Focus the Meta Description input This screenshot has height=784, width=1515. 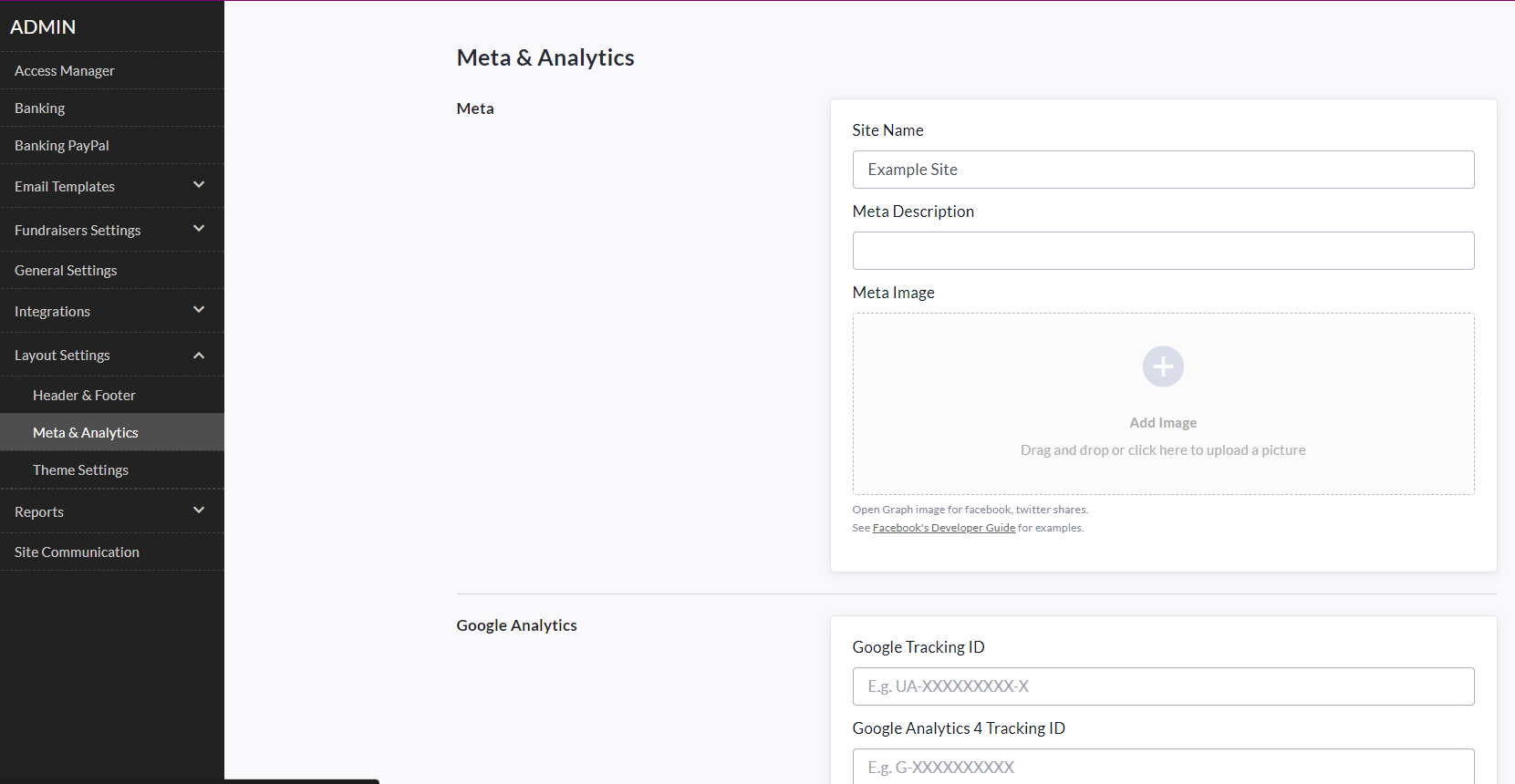coord(1163,251)
